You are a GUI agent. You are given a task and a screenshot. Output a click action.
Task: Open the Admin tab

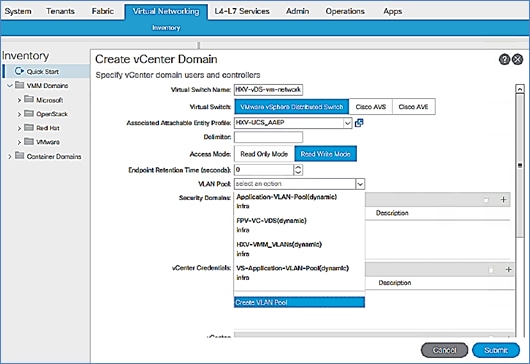pos(297,11)
